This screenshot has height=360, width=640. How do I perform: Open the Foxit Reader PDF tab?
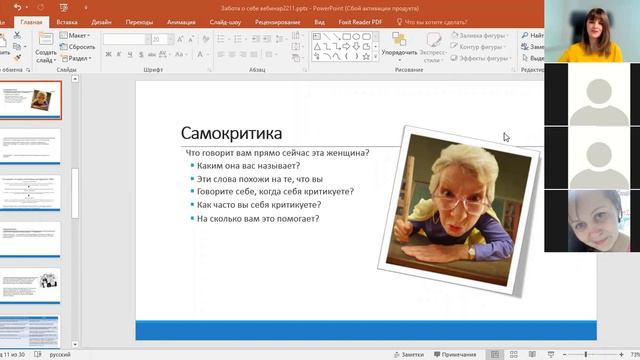(360, 22)
